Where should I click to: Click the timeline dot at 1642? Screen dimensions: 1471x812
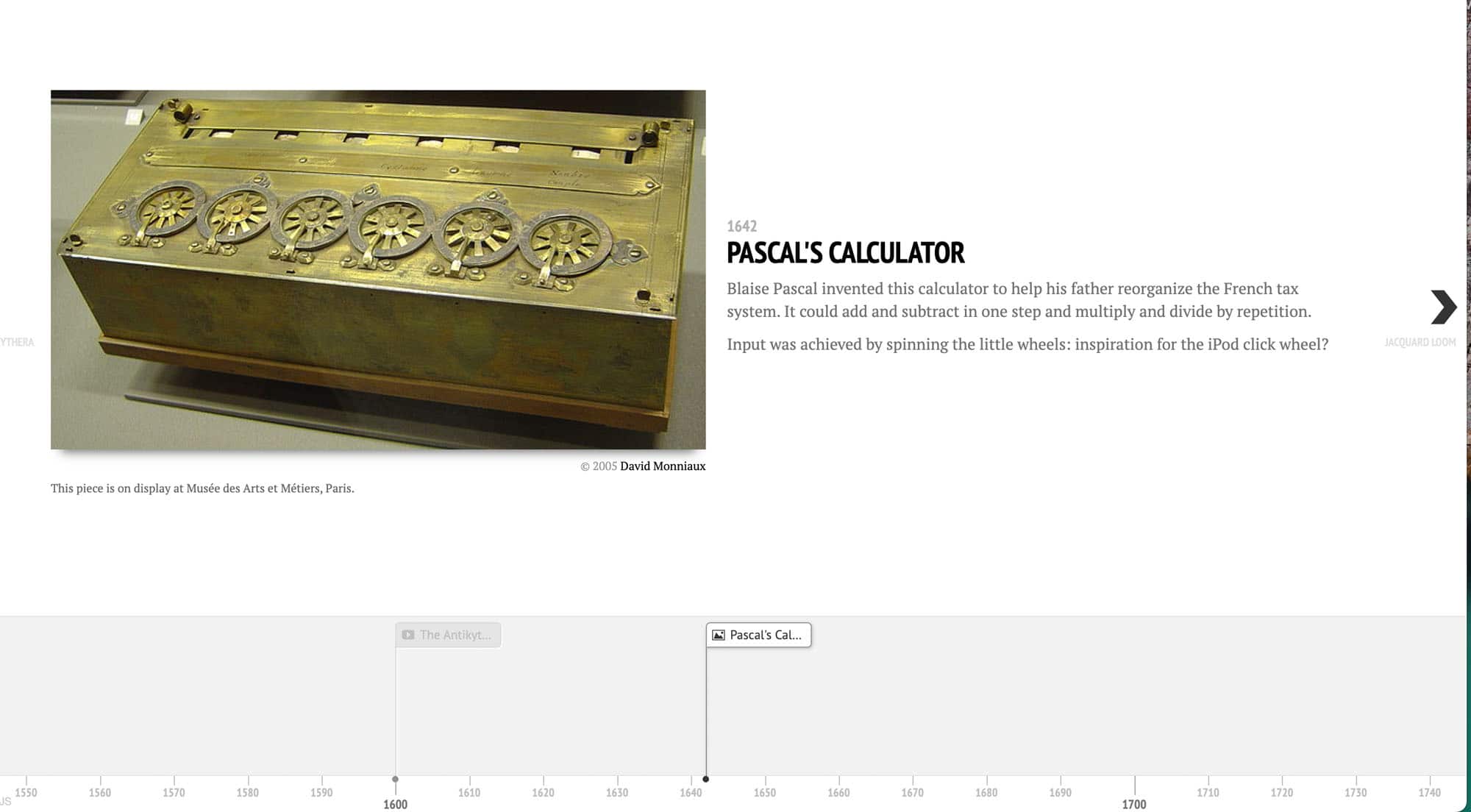pos(706,779)
